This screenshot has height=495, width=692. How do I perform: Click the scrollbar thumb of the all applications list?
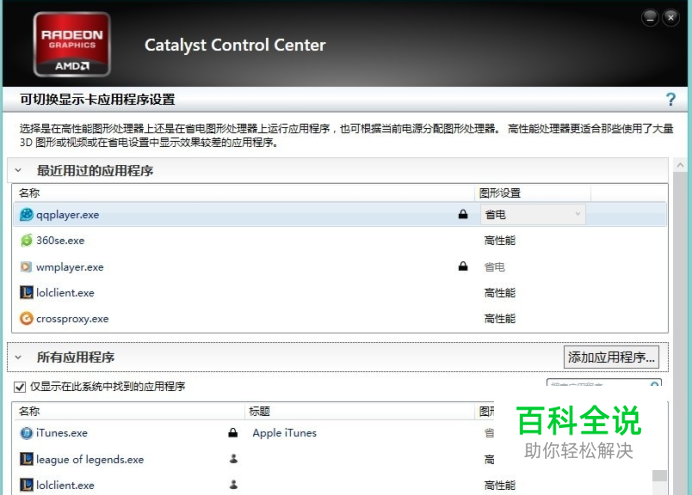click(659, 476)
